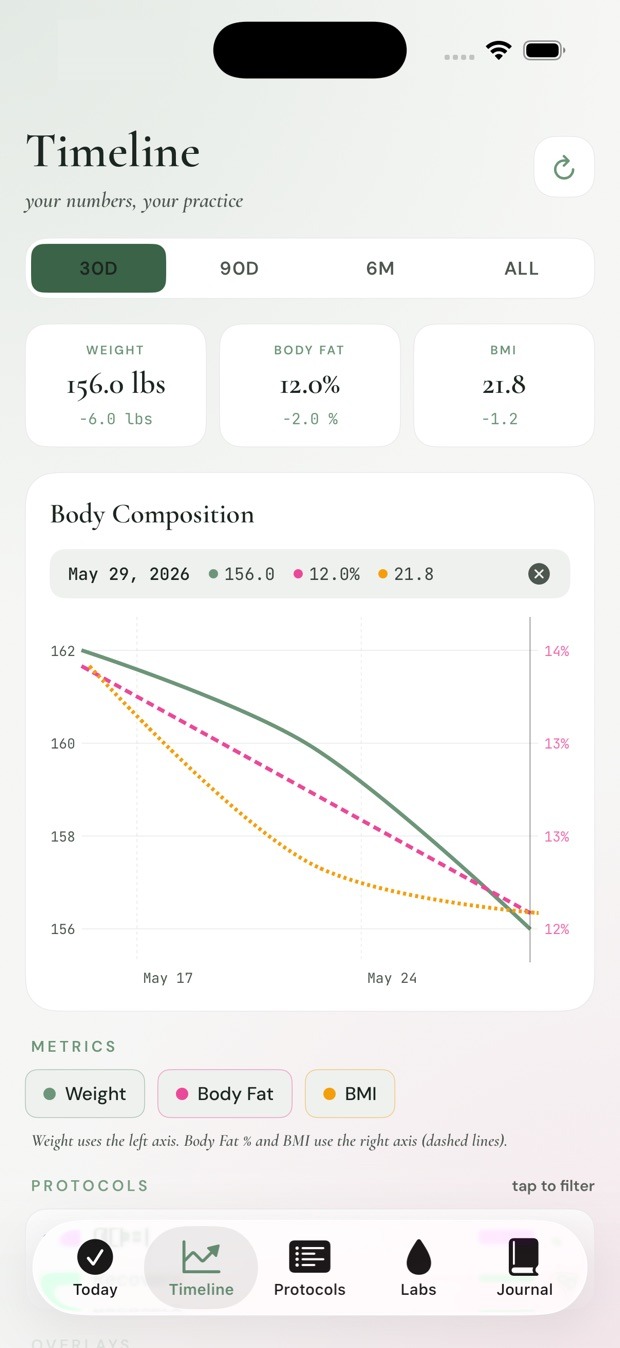620x1348 pixels.
Task: Switch to the 90D time range
Action: (x=239, y=268)
